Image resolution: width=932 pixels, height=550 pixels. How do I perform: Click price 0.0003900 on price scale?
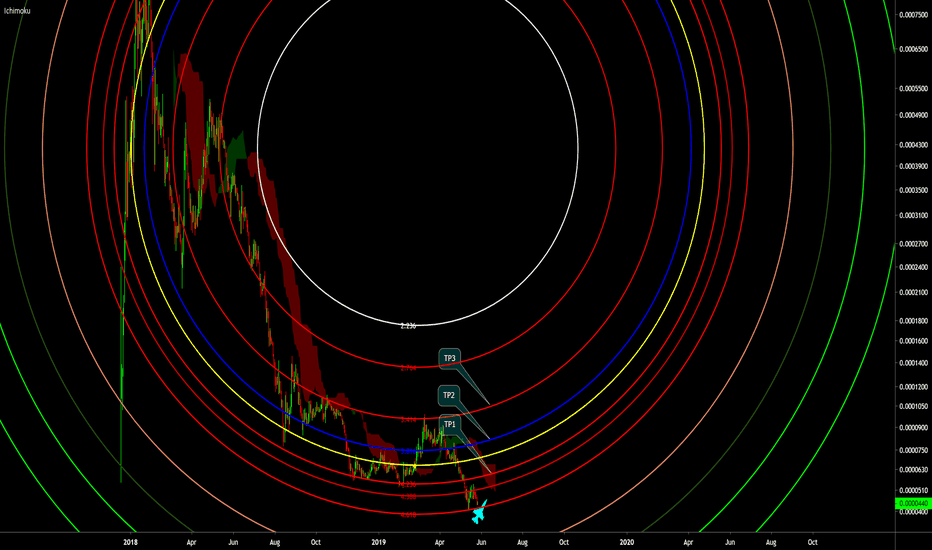click(914, 166)
